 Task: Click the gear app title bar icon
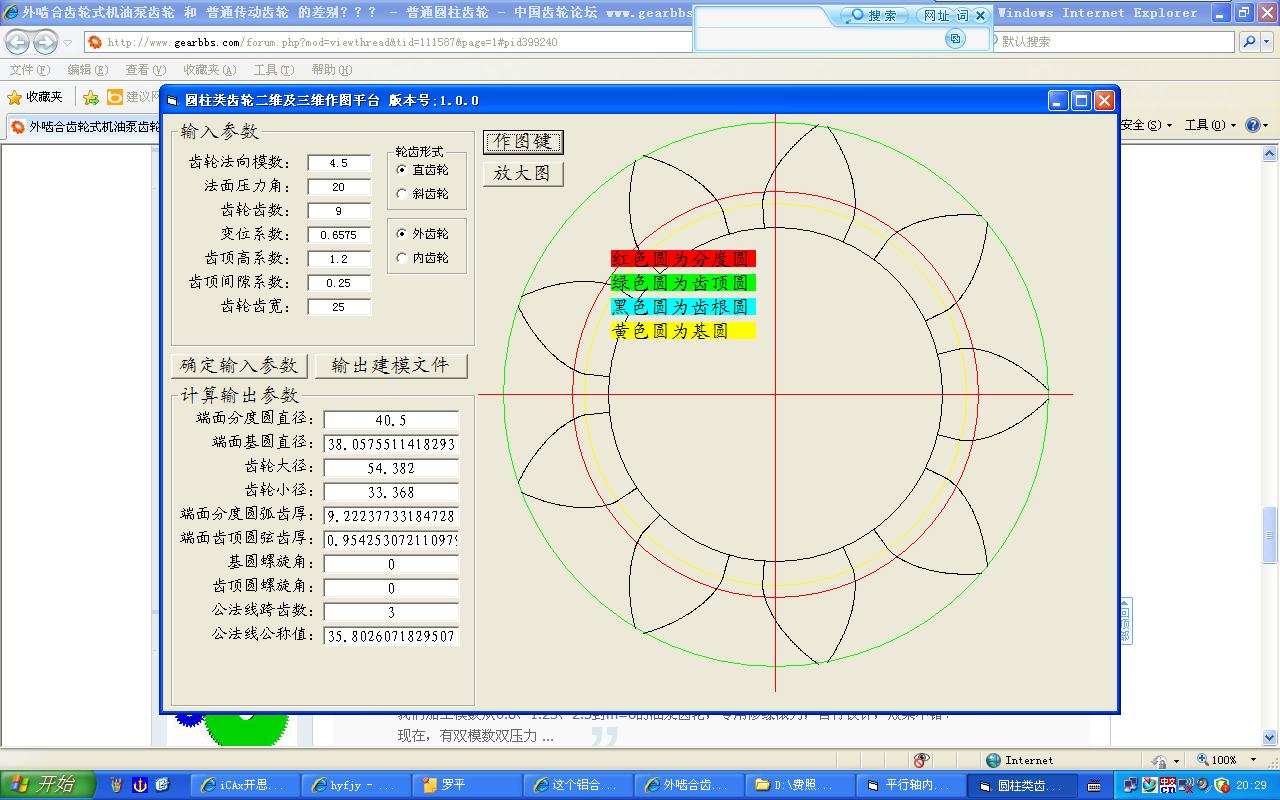coord(172,100)
